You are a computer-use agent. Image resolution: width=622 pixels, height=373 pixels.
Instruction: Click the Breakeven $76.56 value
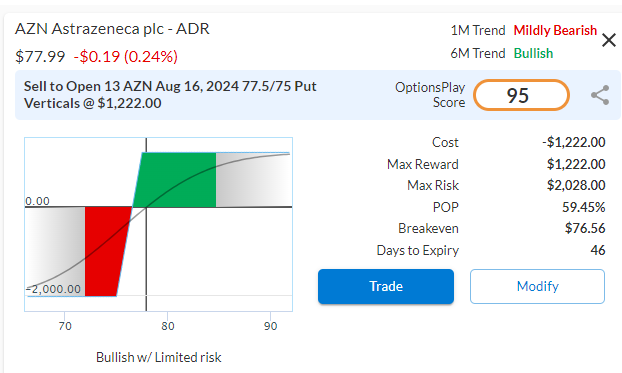585,228
